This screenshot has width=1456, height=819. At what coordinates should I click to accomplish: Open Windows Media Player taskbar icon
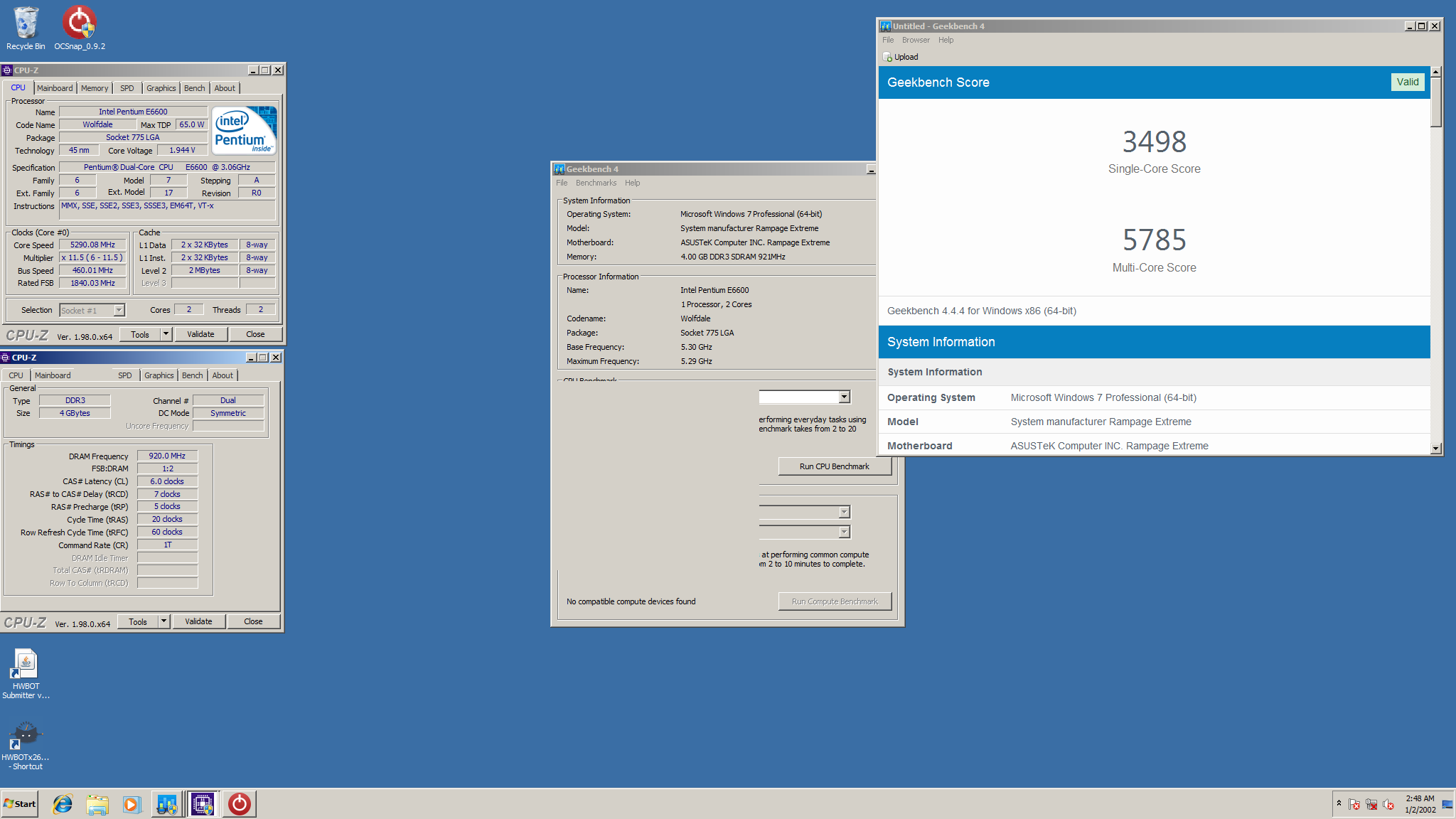coord(132,804)
